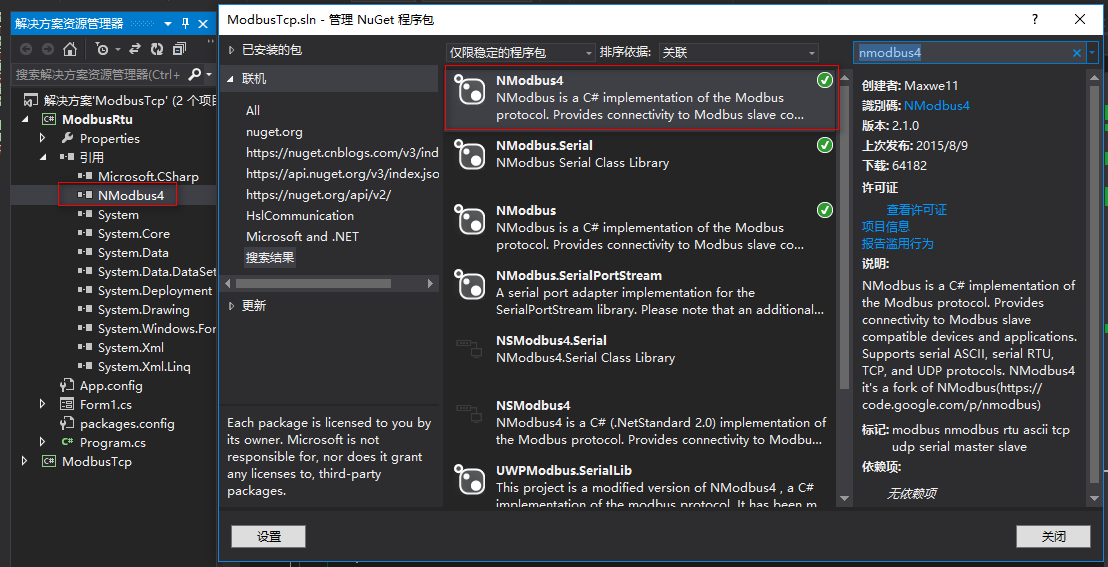Expand the Properties node

pos(43,139)
